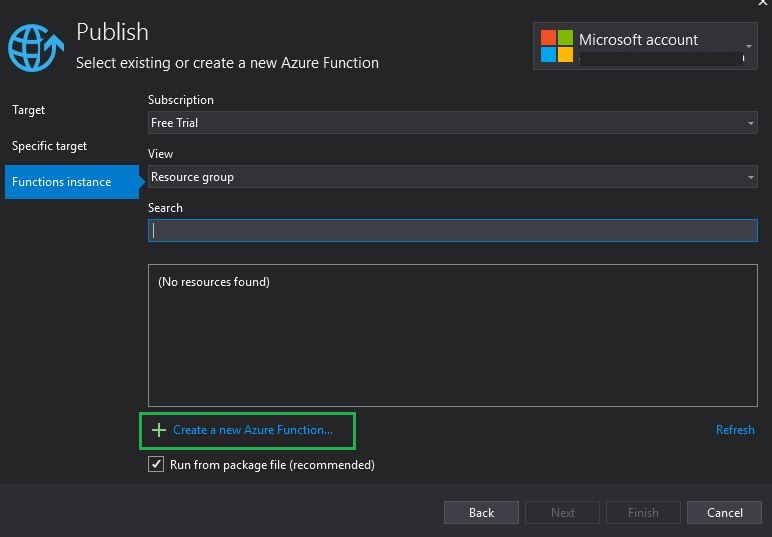The height and width of the screenshot is (537, 772).
Task: Click Create a new Azure Function link
Action: pos(253,430)
